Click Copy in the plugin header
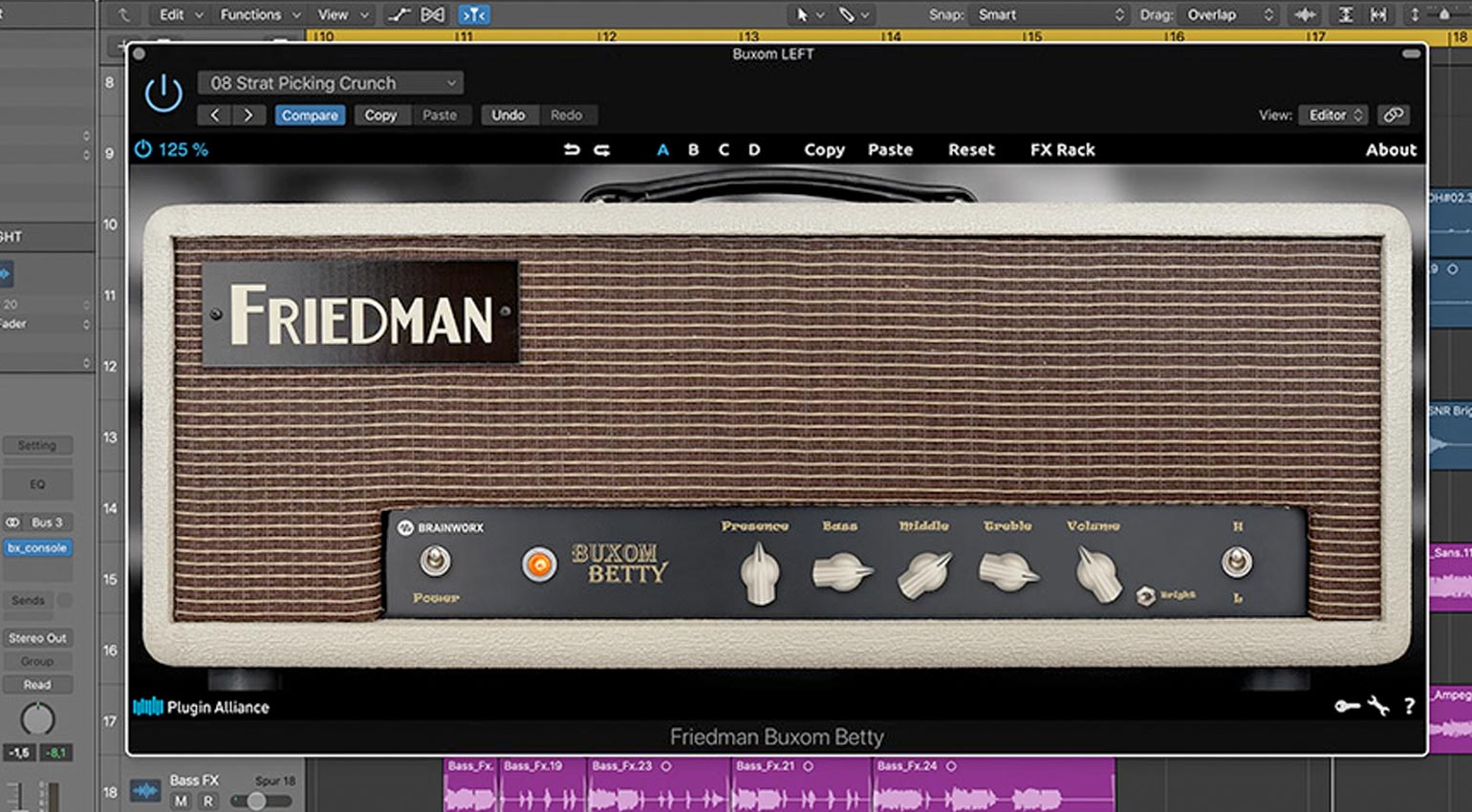 pyautogui.click(x=380, y=115)
